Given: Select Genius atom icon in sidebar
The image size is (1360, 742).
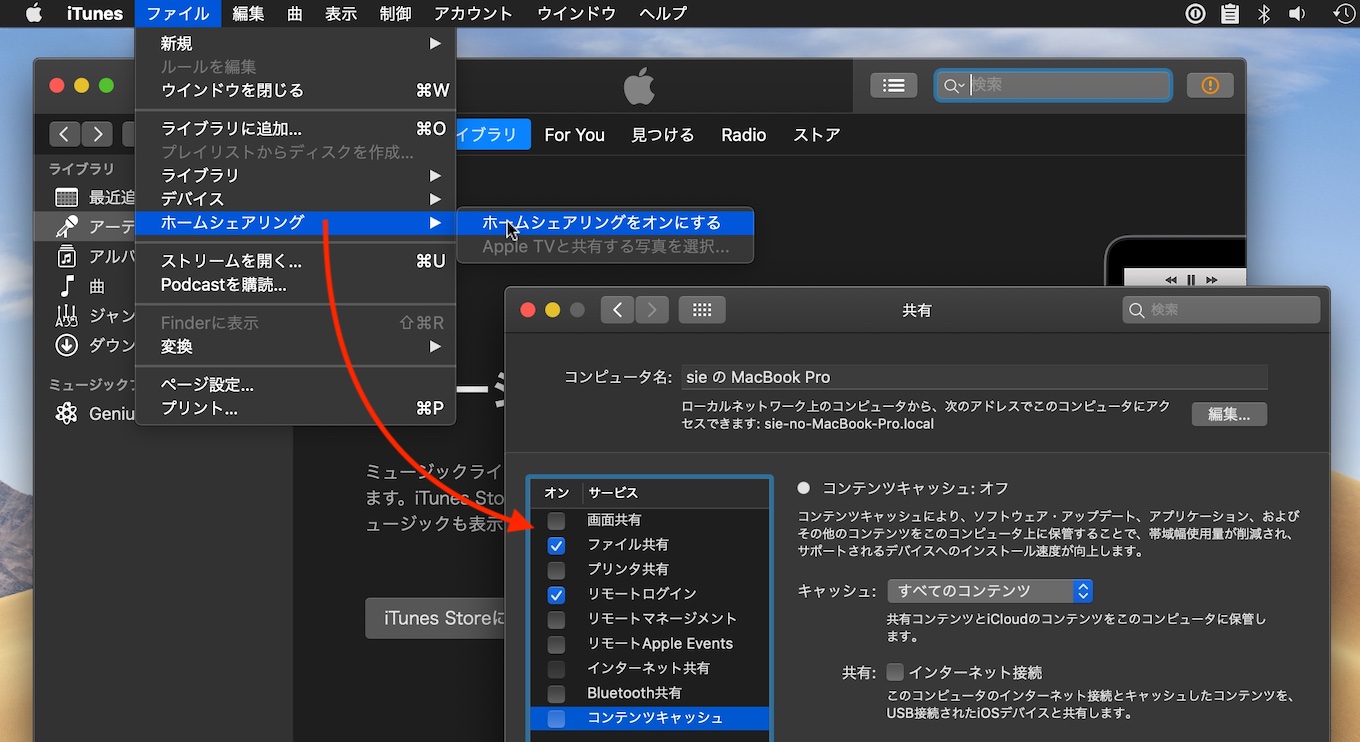Looking at the screenshot, I should coord(66,413).
